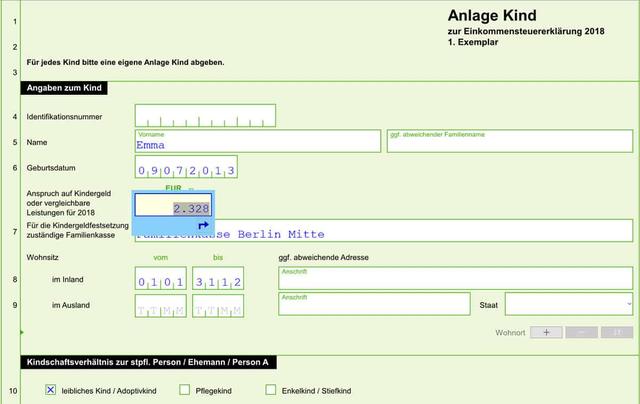
Task: Click the Wohnort plus button
Action: point(546,332)
